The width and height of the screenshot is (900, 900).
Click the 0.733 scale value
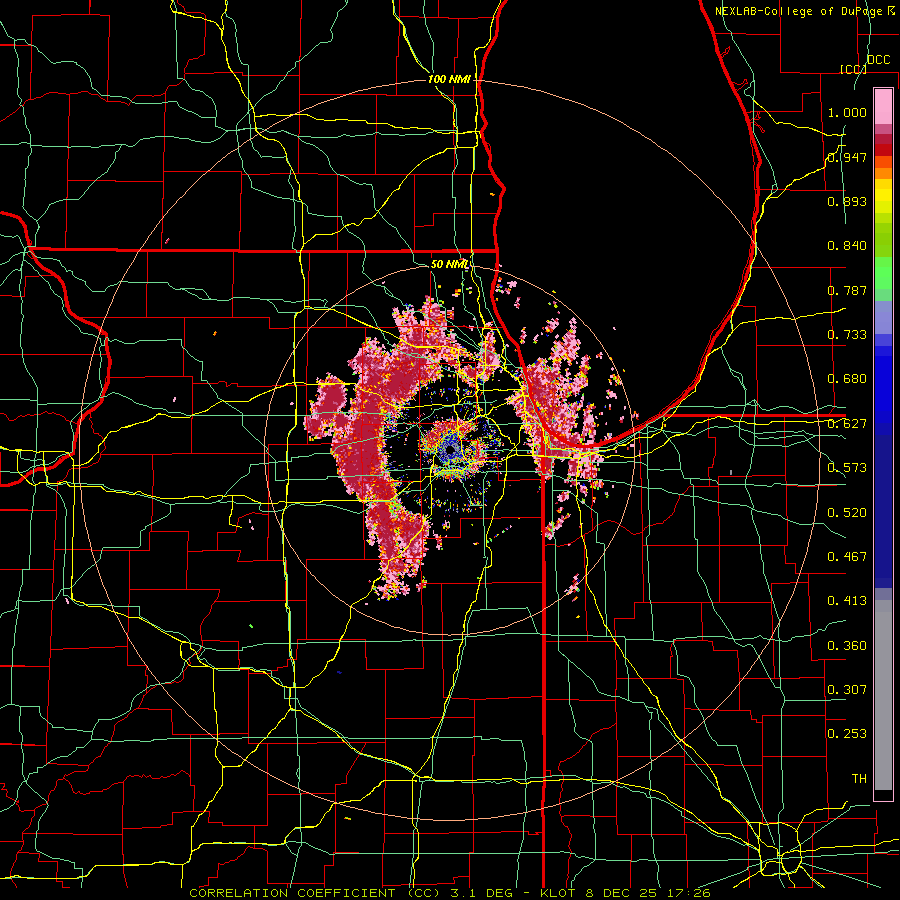pyautogui.click(x=847, y=335)
